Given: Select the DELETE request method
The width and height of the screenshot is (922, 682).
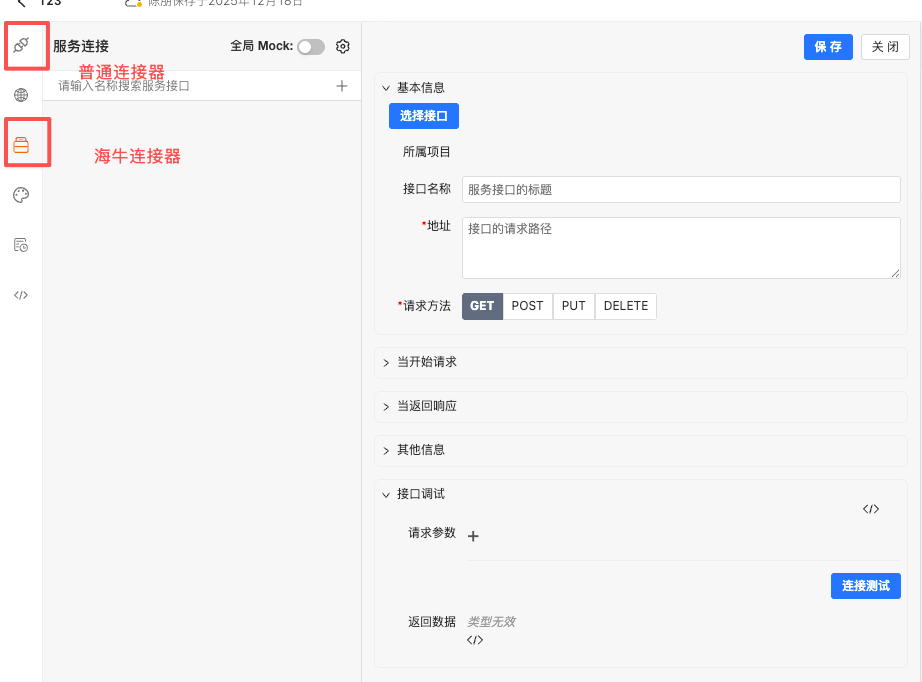Looking at the screenshot, I should (626, 306).
